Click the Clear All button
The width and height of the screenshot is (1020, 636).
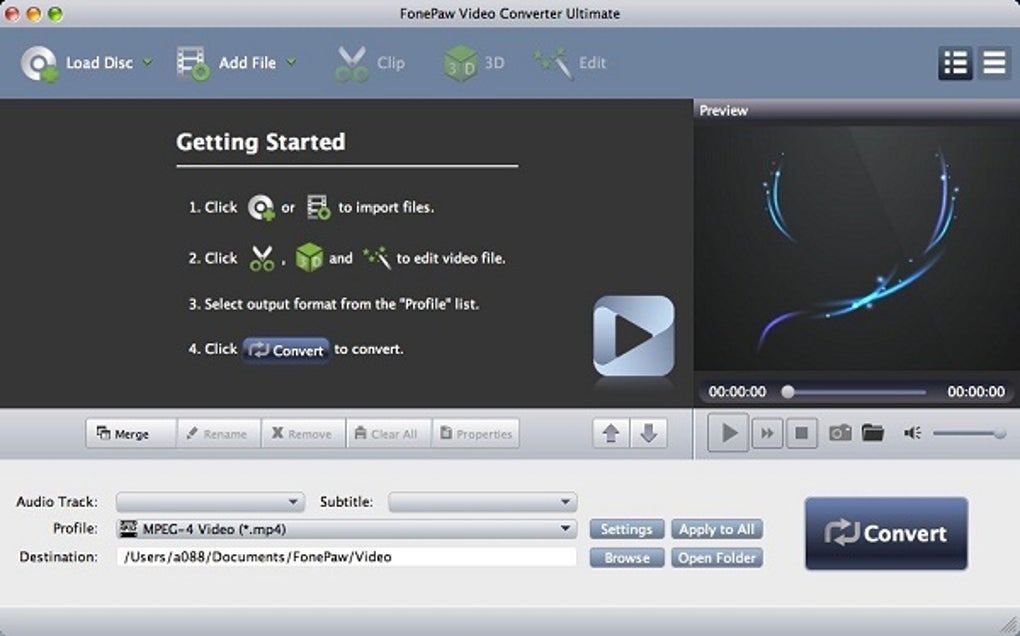point(389,433)
